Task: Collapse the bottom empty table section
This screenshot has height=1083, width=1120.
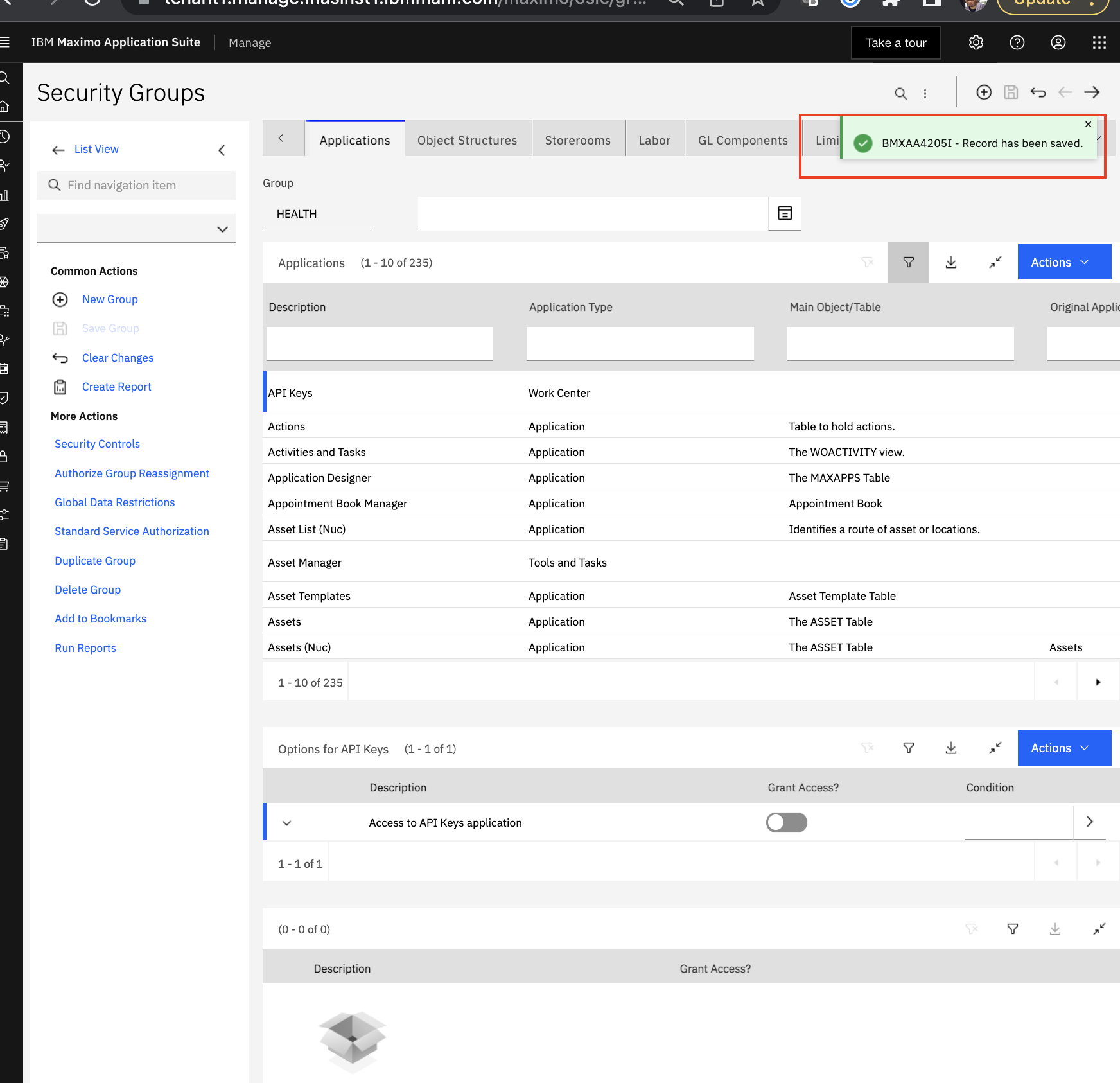Action: click(1099, 929)
